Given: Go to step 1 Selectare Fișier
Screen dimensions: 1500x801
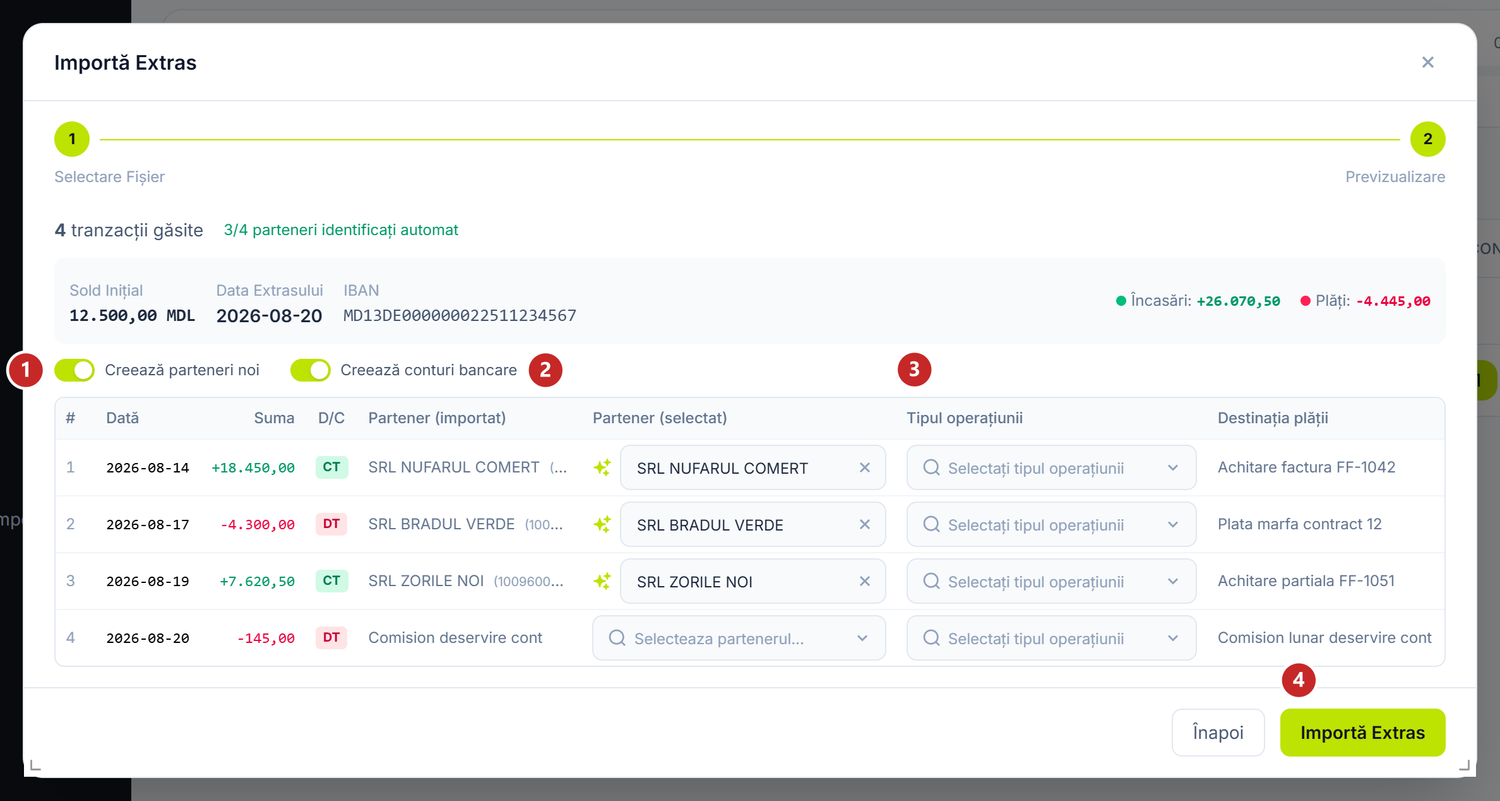Looking at the screenshot, I should (72, 139).
